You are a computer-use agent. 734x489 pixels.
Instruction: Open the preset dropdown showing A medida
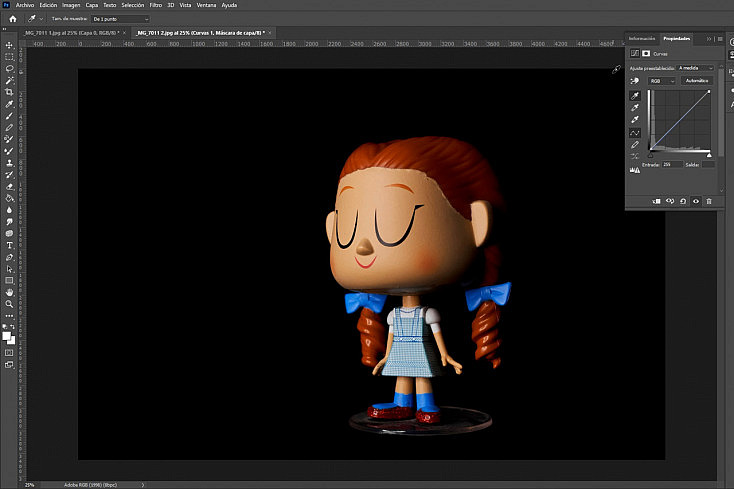tap(696, 68)
